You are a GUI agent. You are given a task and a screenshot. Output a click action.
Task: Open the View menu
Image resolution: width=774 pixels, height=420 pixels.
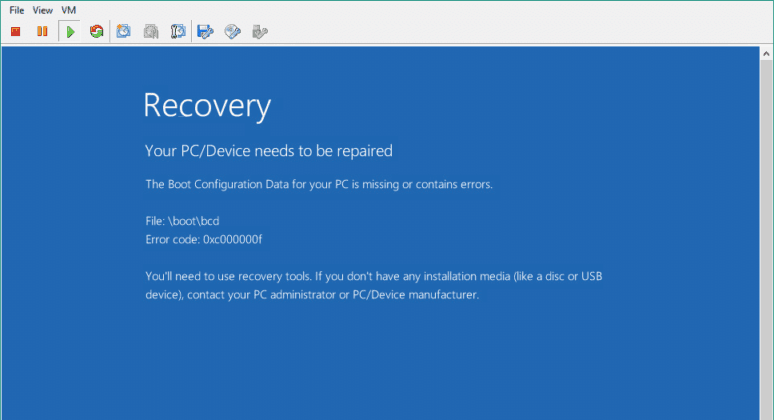pos(43,10)
